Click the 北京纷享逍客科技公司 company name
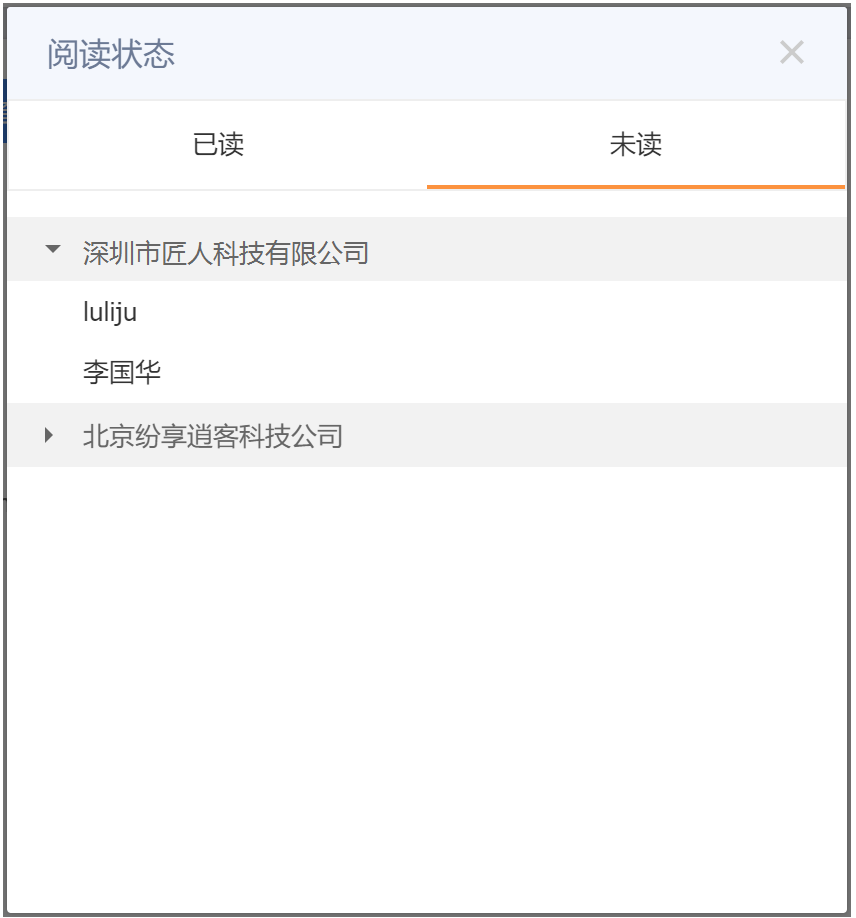856x918 pixels. point(213,436)
